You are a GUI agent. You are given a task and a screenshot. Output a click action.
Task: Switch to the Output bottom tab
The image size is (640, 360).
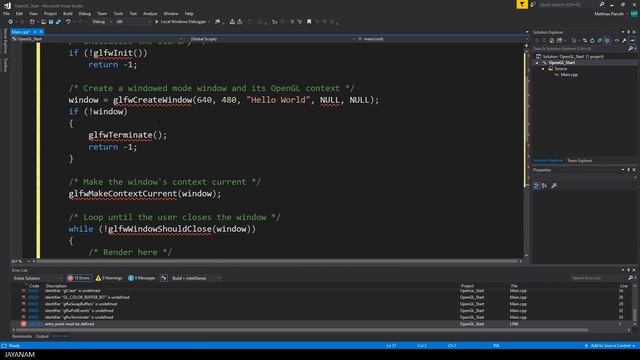click(x=42, y=336)
